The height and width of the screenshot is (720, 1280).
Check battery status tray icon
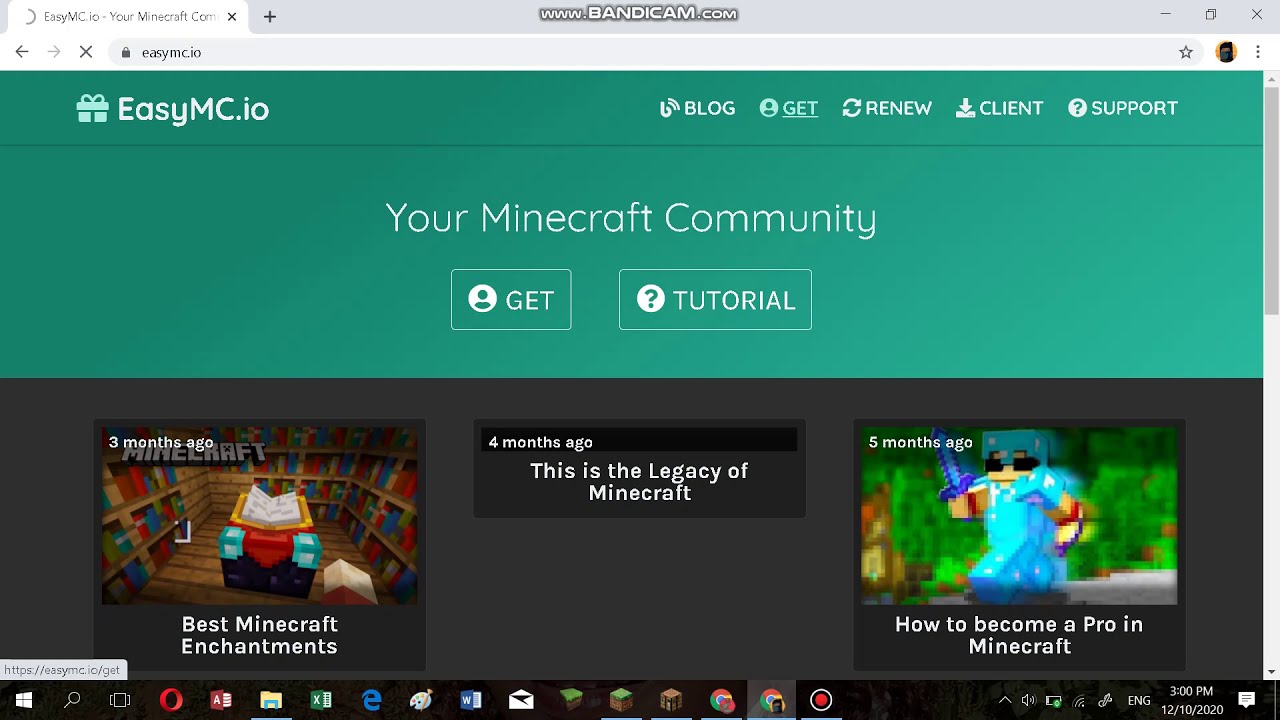pos(1053,700)
